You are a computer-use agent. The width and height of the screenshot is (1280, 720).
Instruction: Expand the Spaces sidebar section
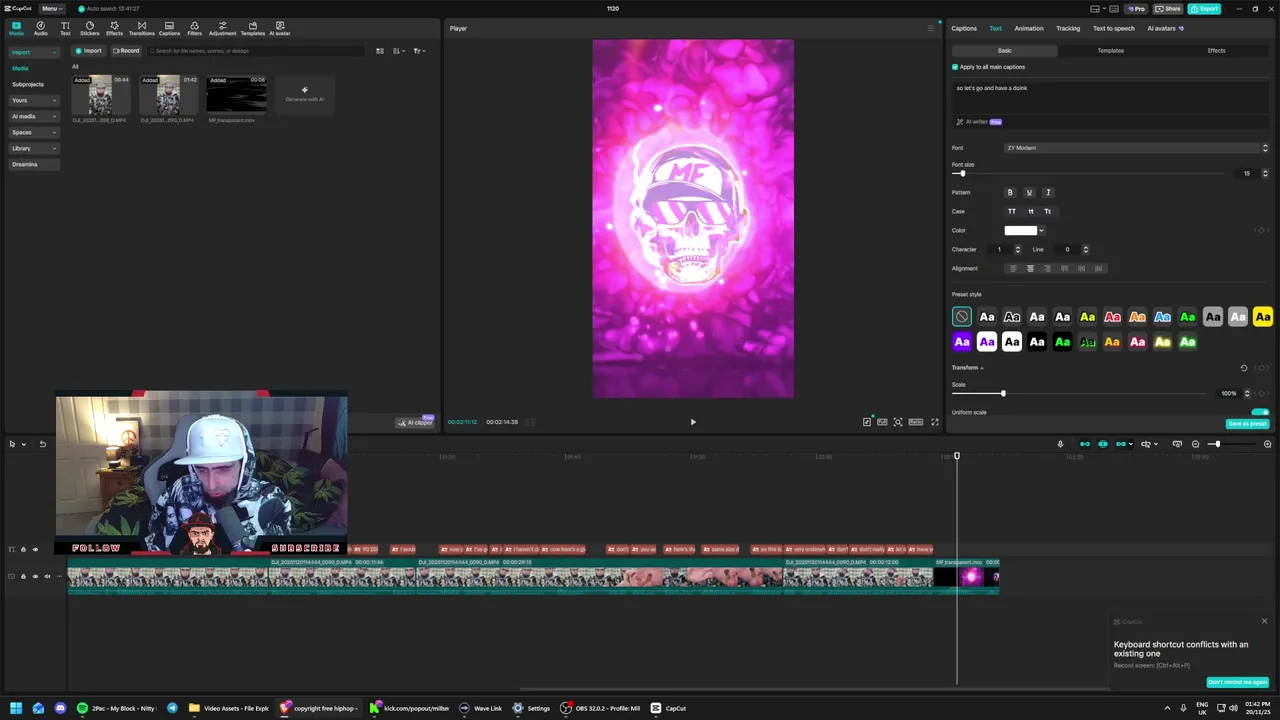[x=34, y=132]
